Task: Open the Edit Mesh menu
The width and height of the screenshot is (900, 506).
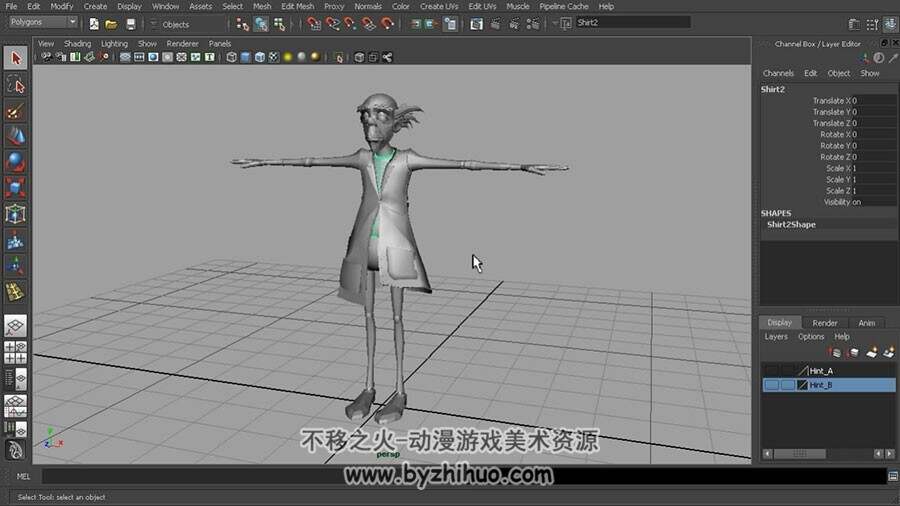Action: (x=297, y=6)
